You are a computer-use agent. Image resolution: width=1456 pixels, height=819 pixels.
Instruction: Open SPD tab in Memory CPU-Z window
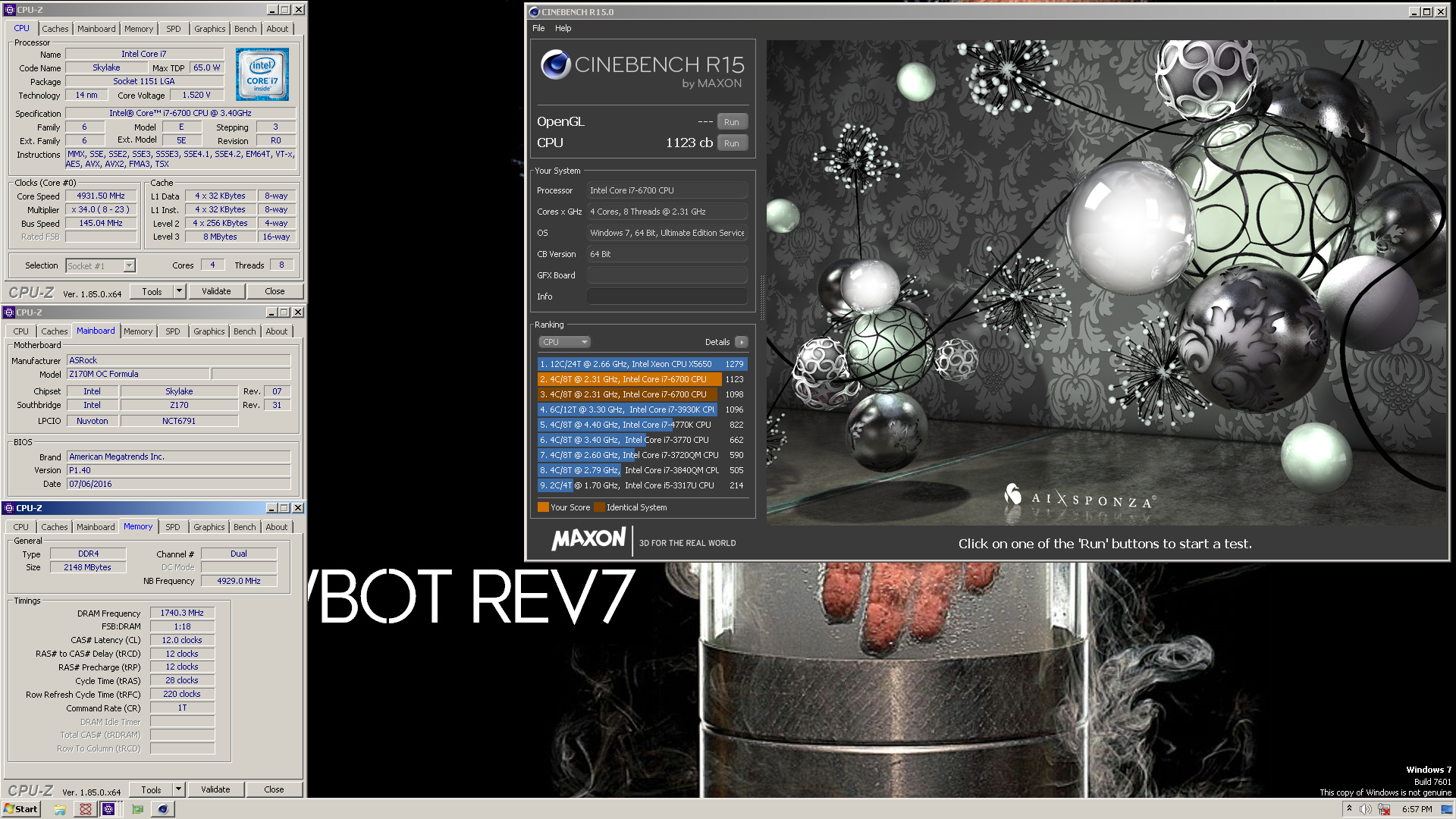click(x=173, y=527)
